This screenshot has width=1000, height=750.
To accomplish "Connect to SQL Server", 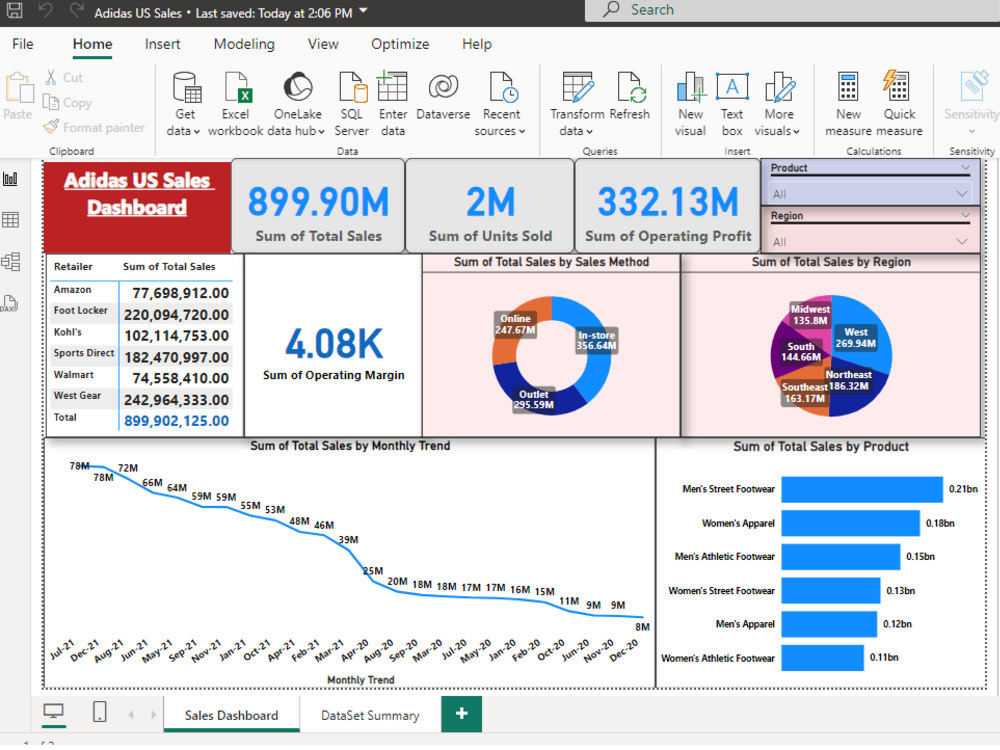I will tap(351, 104).
